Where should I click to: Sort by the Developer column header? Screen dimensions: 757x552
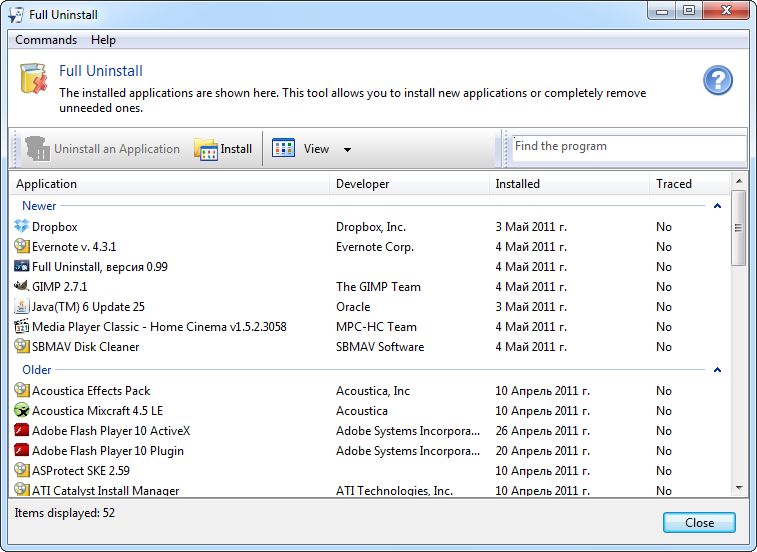[363, 184]
